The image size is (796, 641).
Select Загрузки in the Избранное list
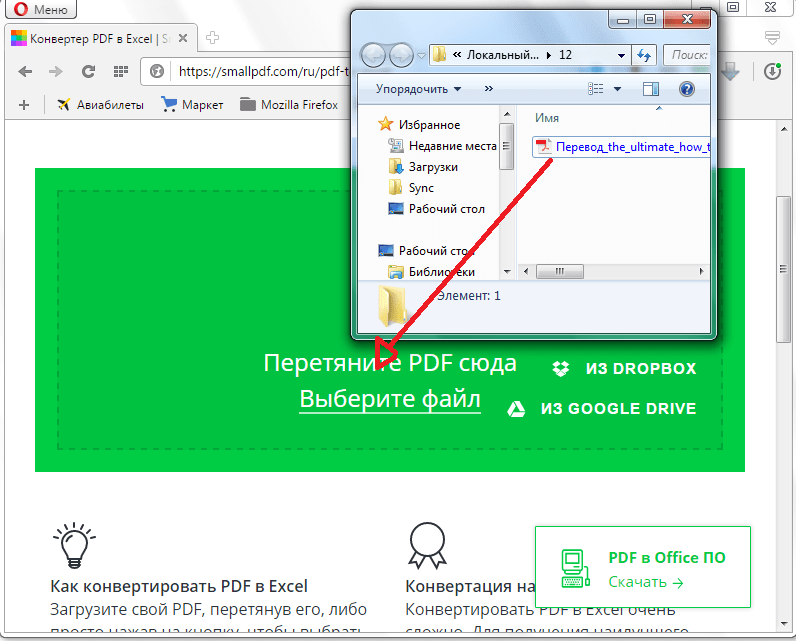432,167
